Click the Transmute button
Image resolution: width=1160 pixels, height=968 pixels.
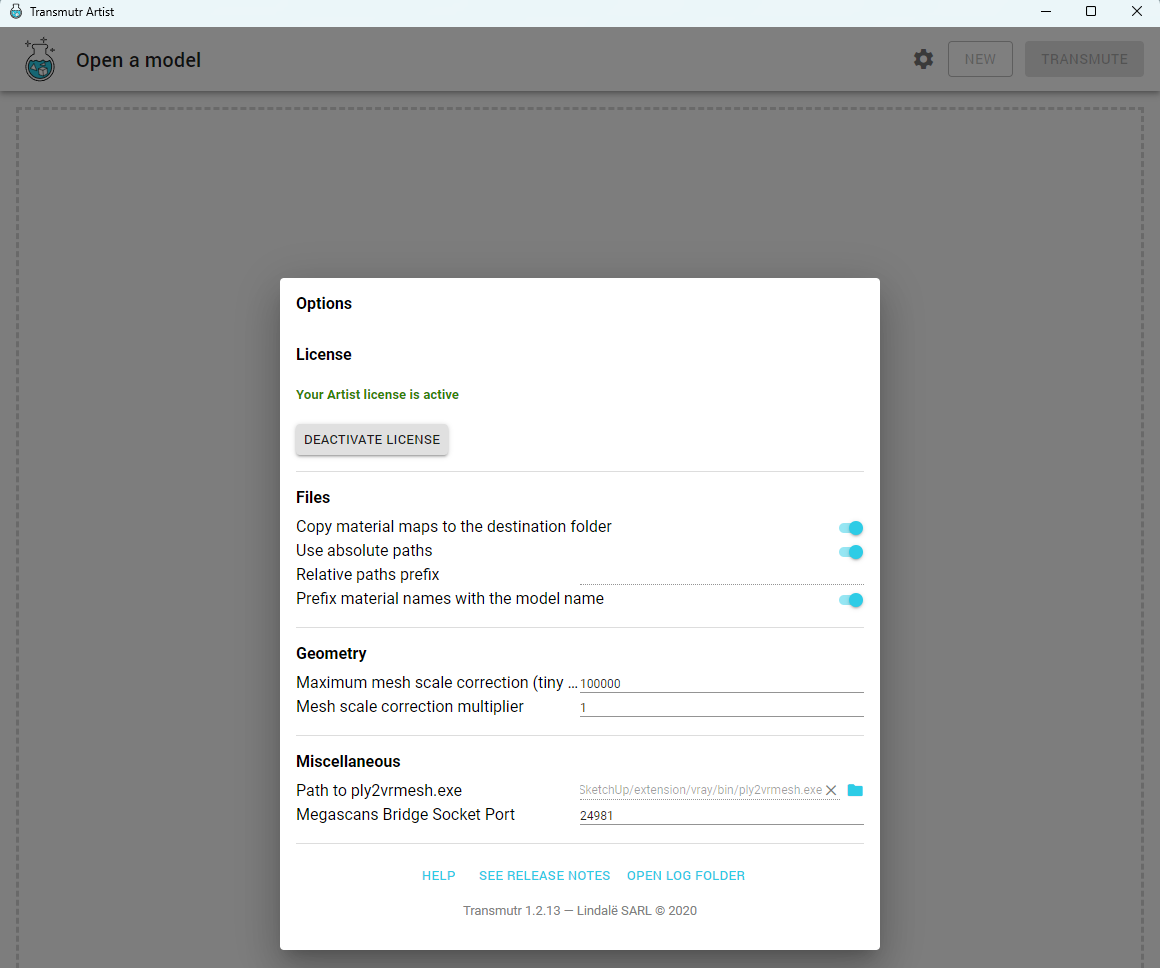(1084, 59)
